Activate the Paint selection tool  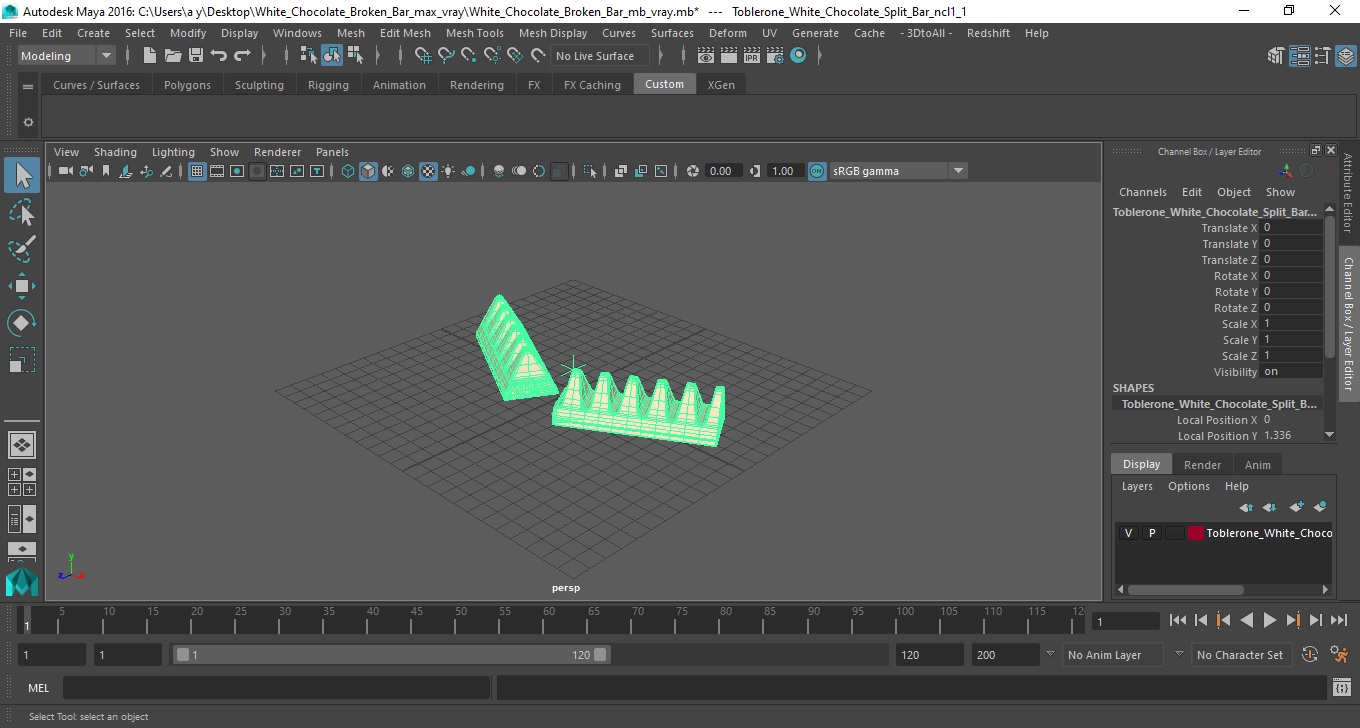pyautogui.click(x=22, y=249)
